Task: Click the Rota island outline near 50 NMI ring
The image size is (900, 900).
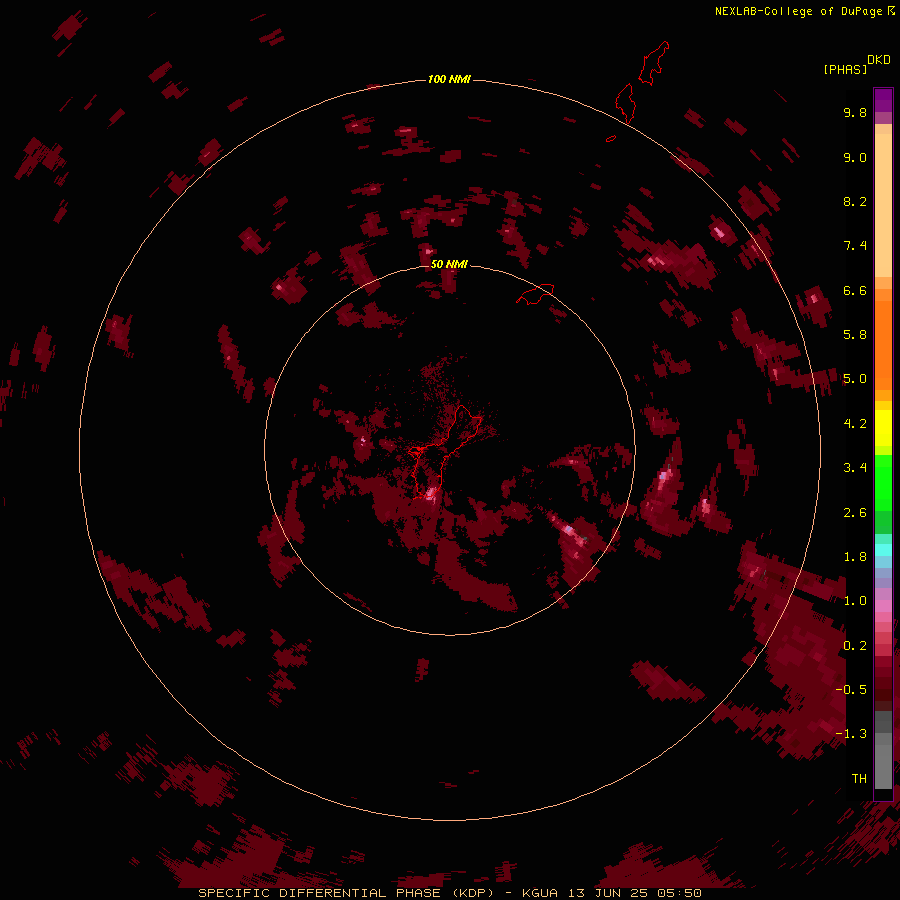Action: pyautogui.click(x=535, y=294)
